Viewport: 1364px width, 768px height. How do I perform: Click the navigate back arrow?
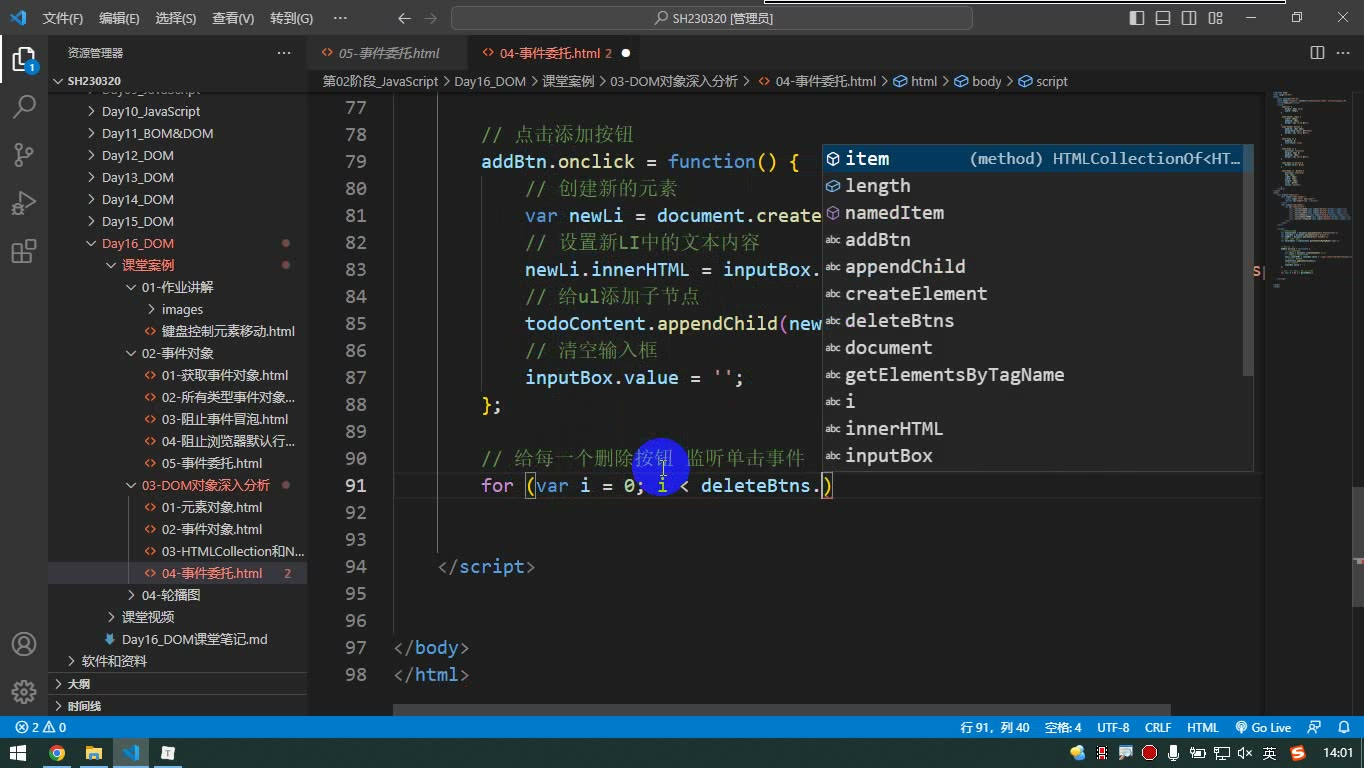tap(404, 18)
